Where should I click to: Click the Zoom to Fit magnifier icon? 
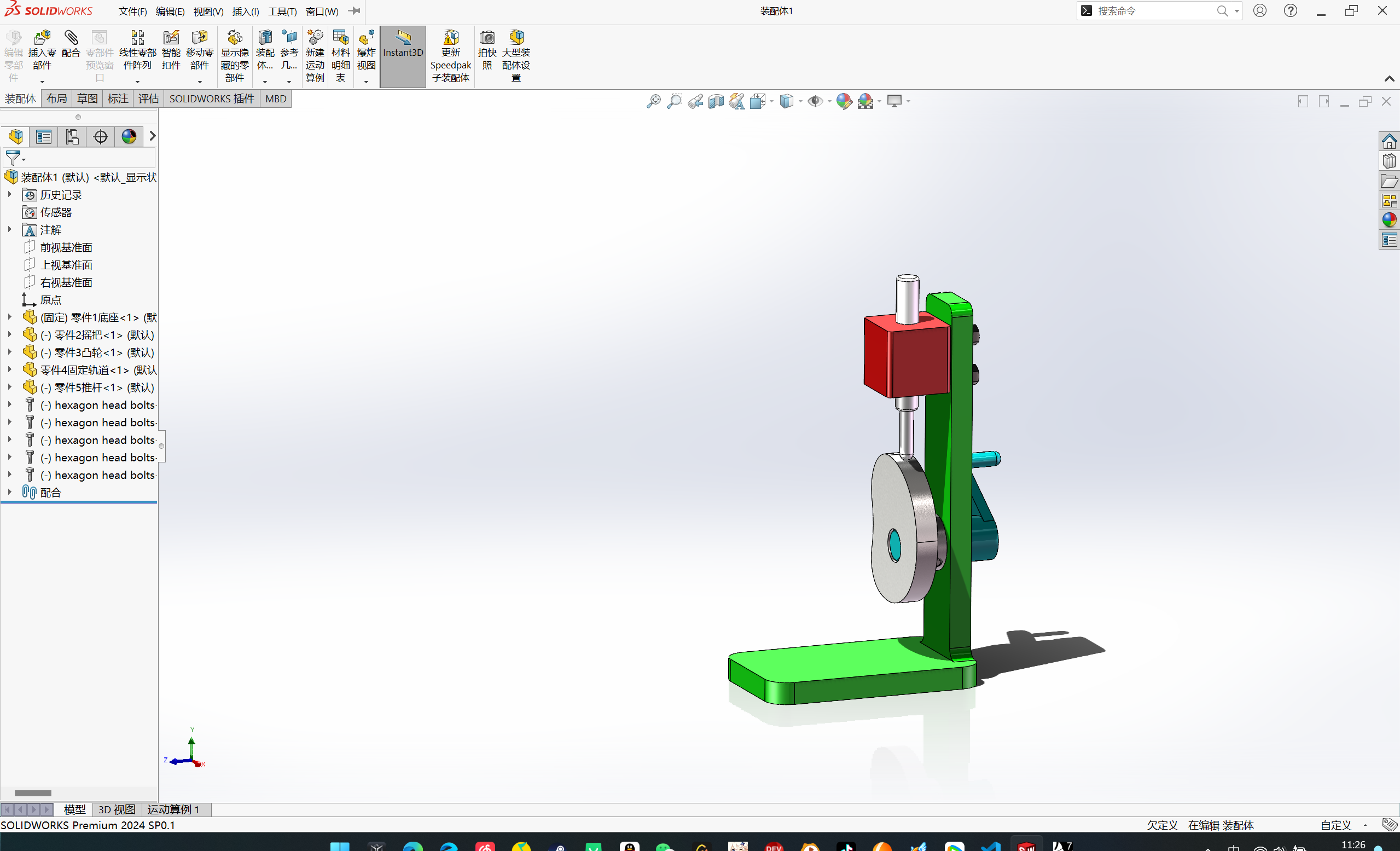pos(653,101)
